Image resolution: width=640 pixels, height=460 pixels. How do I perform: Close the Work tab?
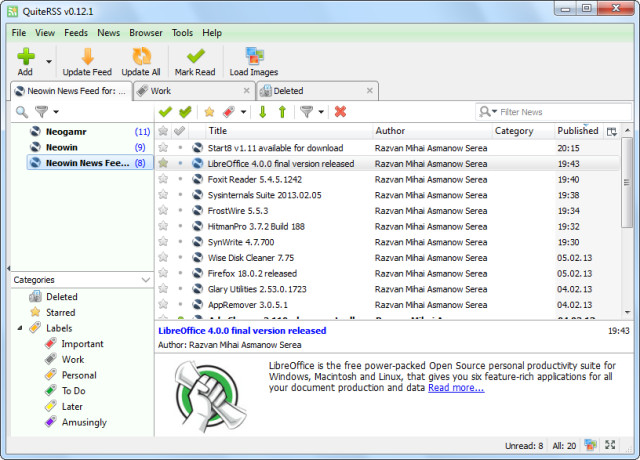[x=247, y=91]
